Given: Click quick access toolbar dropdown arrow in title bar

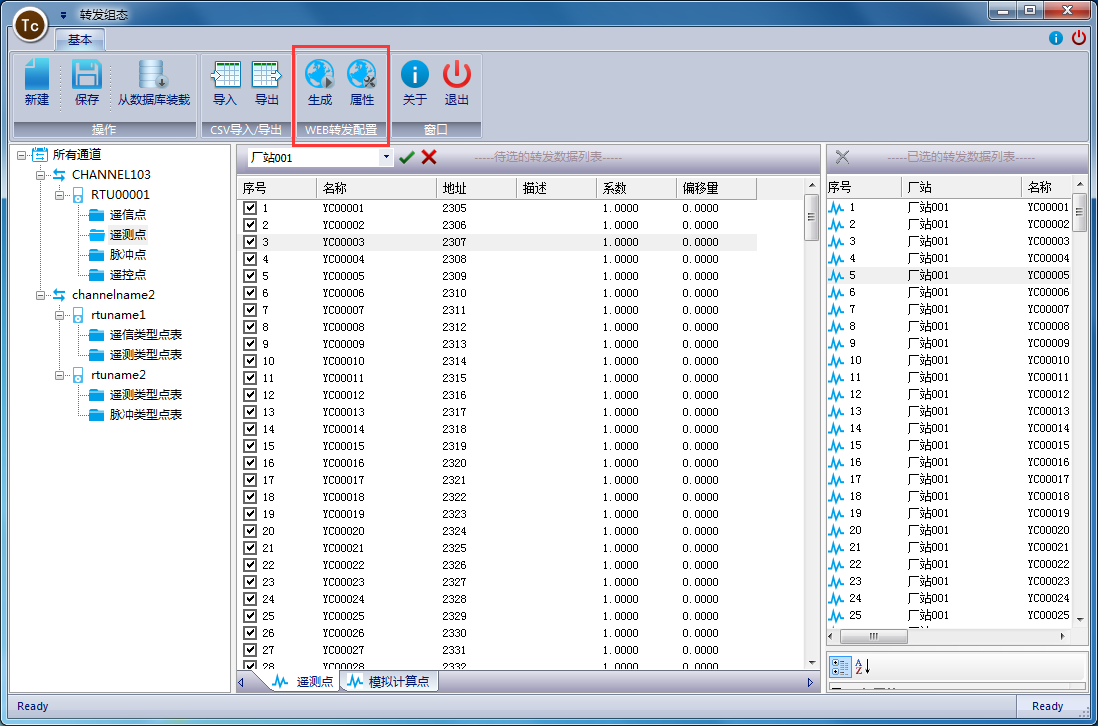Looking at the screenshot, I should [x=63, y=15].
